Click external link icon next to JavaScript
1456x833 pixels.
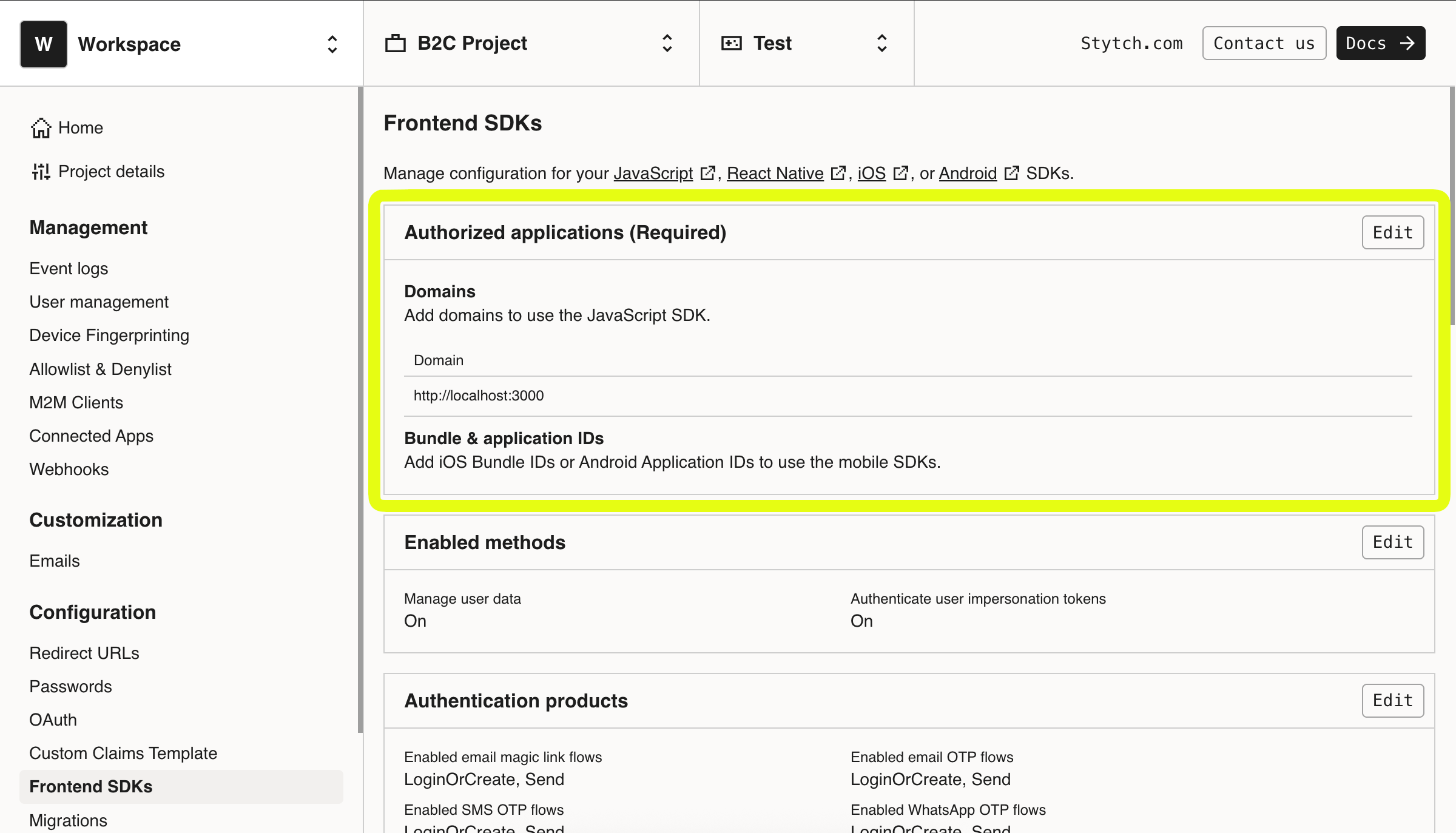(x=707, y=174)
